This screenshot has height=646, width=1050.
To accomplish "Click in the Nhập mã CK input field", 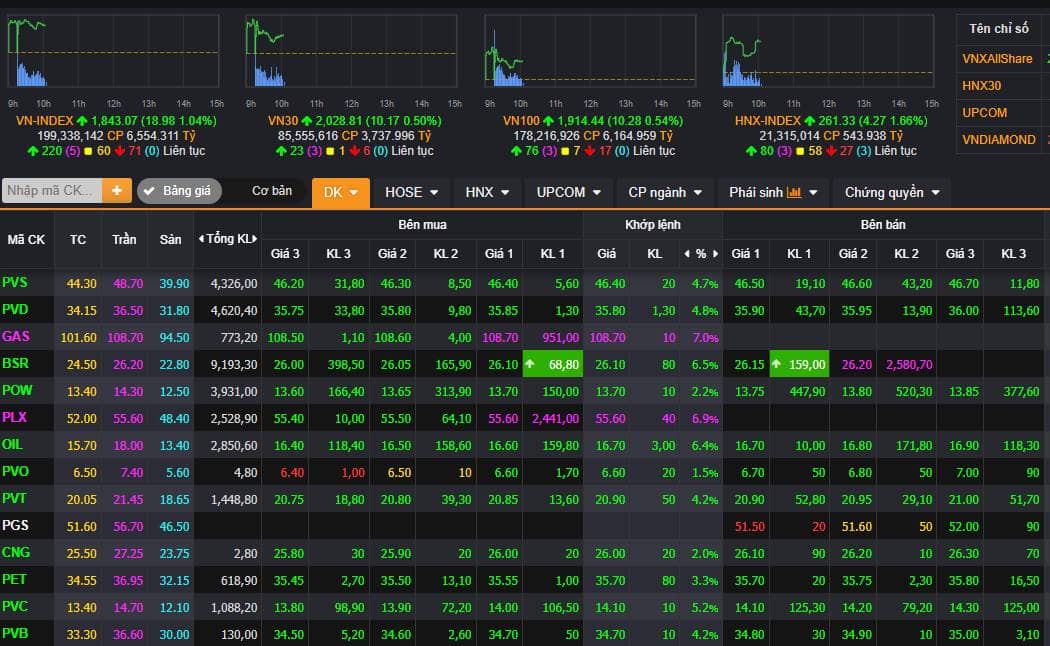I will [x=52, y=191].
